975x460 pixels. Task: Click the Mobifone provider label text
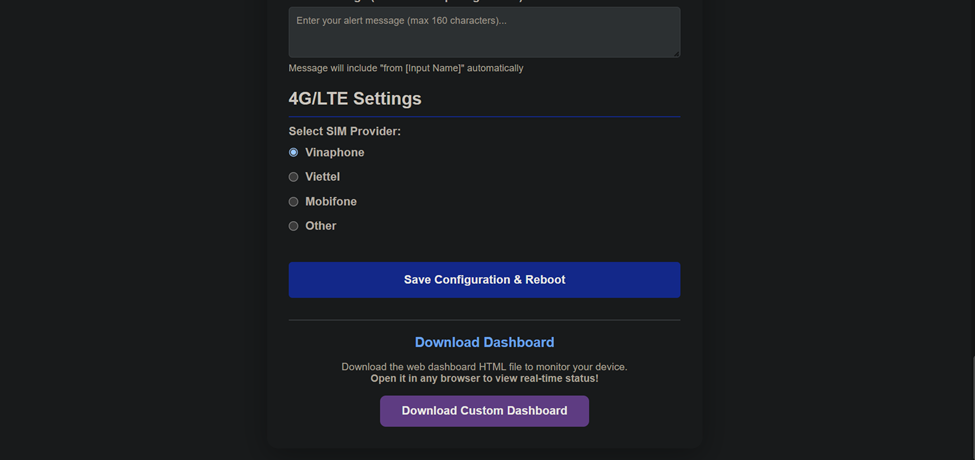pyautogui.click(x=330, y=202)
